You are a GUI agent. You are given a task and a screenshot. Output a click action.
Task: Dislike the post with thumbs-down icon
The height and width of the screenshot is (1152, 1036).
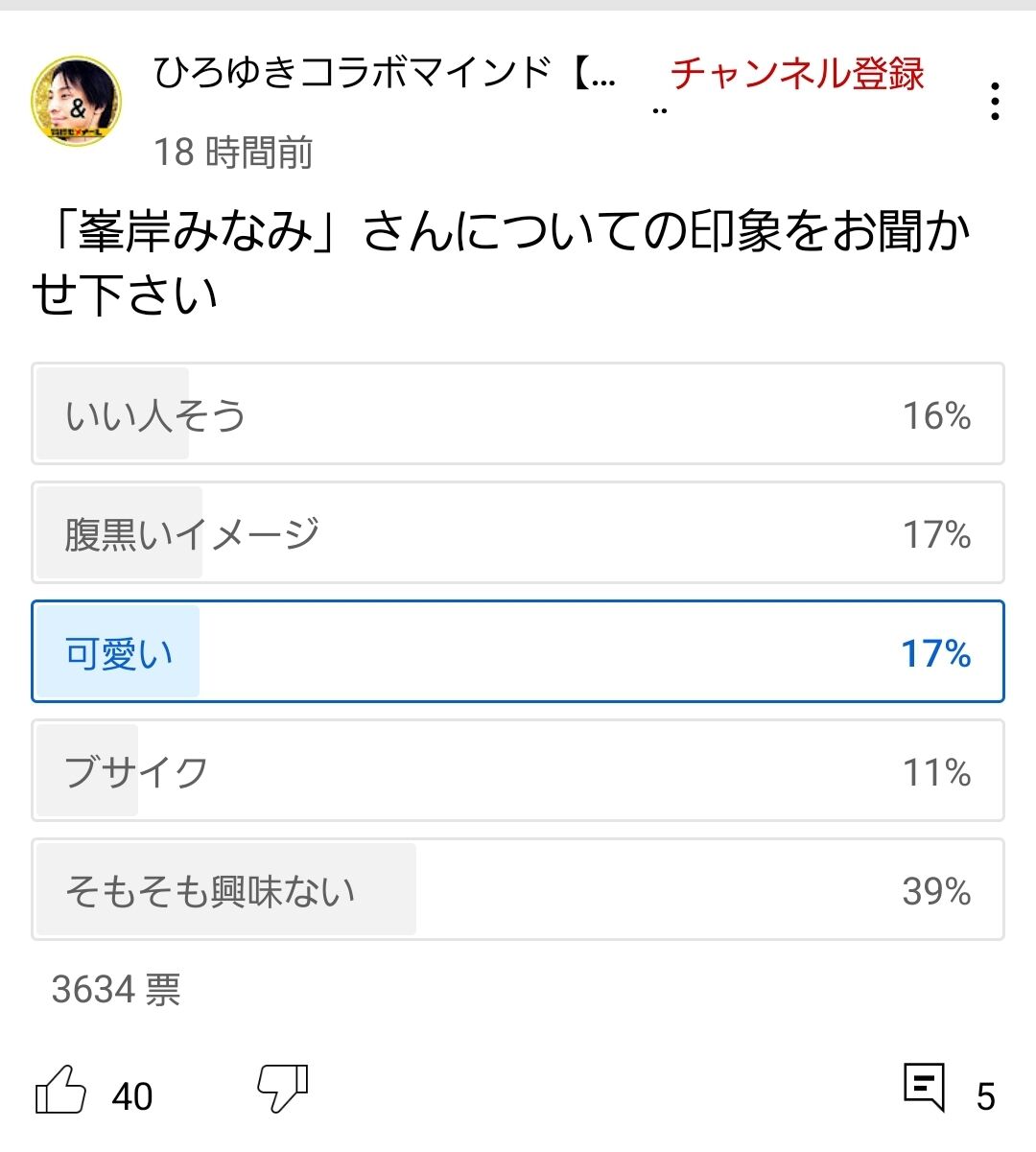click(x=283, y=1088)
